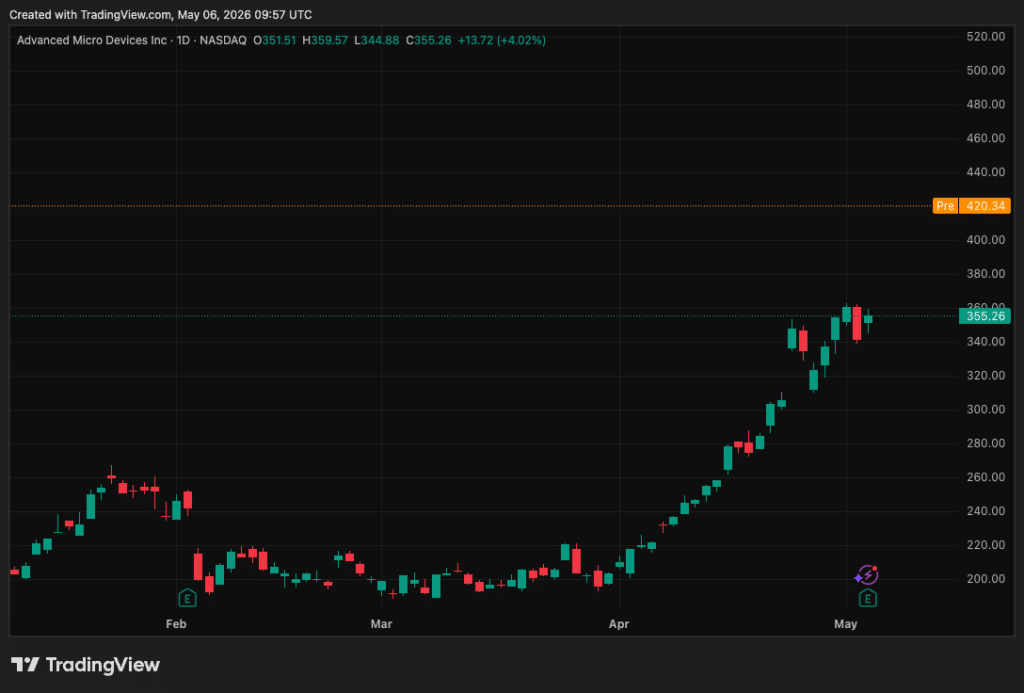Click the 340.00 price axis label

pos(985,342)
